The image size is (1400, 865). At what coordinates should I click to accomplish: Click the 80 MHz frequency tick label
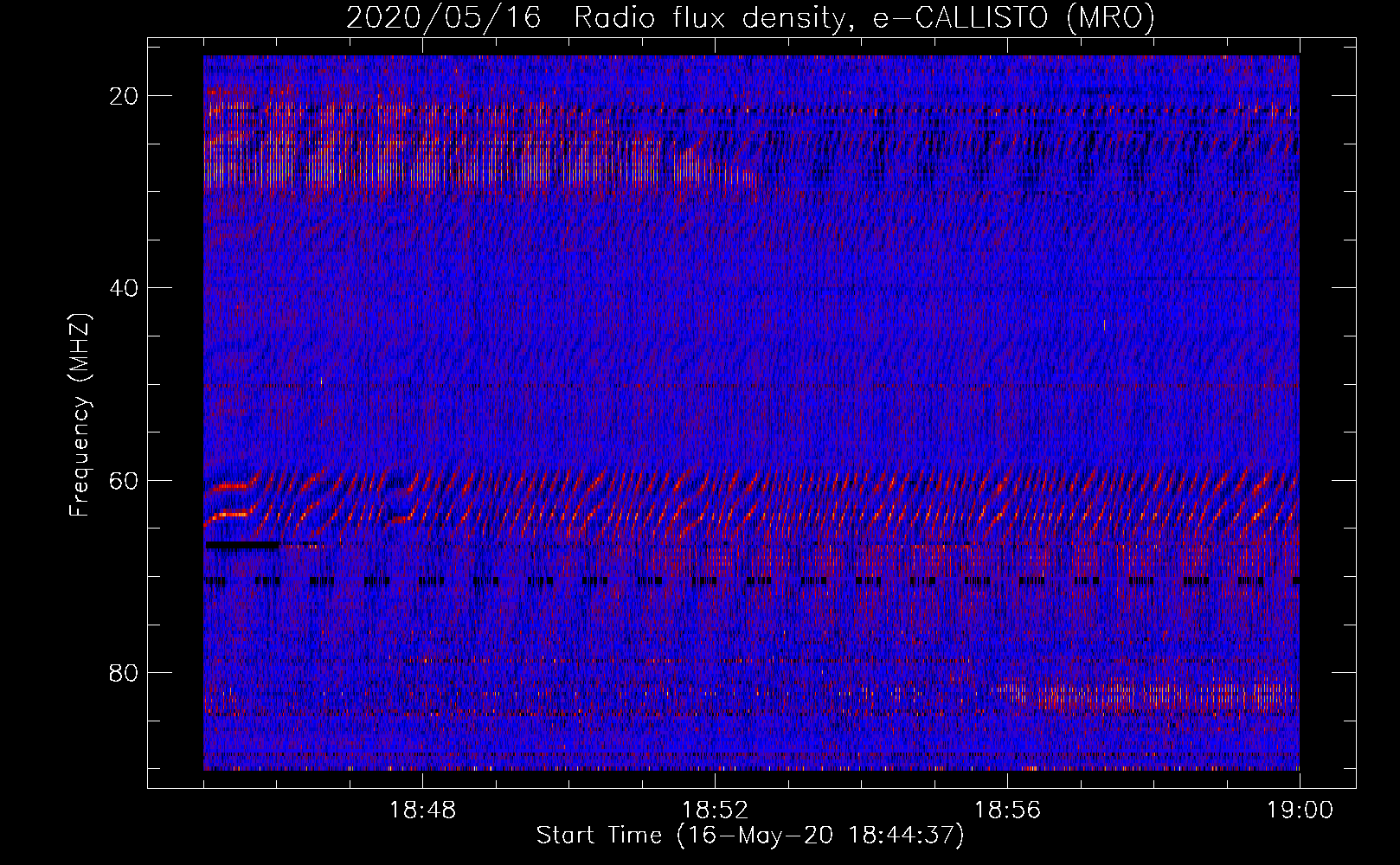click(x=124, y=673)
